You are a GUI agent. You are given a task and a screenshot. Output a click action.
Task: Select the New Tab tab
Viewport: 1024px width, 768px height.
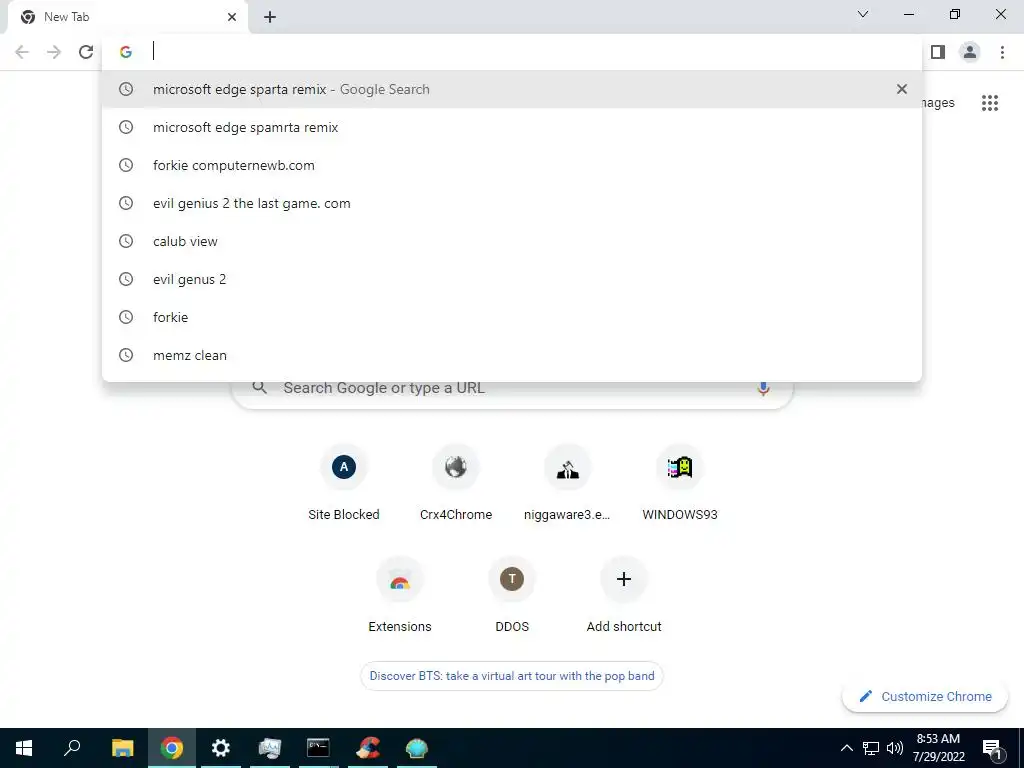point(127,17)
